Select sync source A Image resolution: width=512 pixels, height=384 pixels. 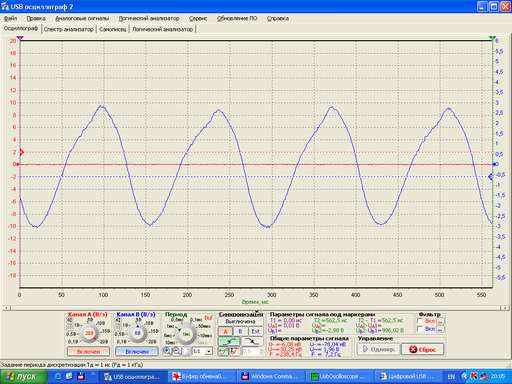225,331
